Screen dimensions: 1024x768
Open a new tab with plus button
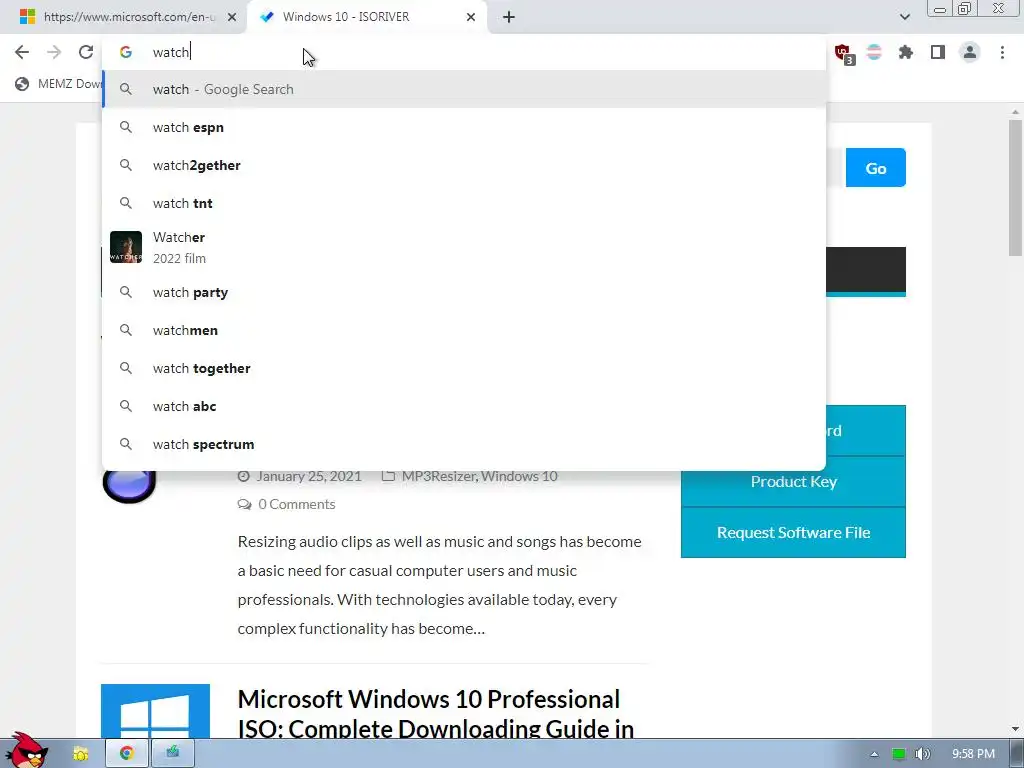tap(509, 17)
